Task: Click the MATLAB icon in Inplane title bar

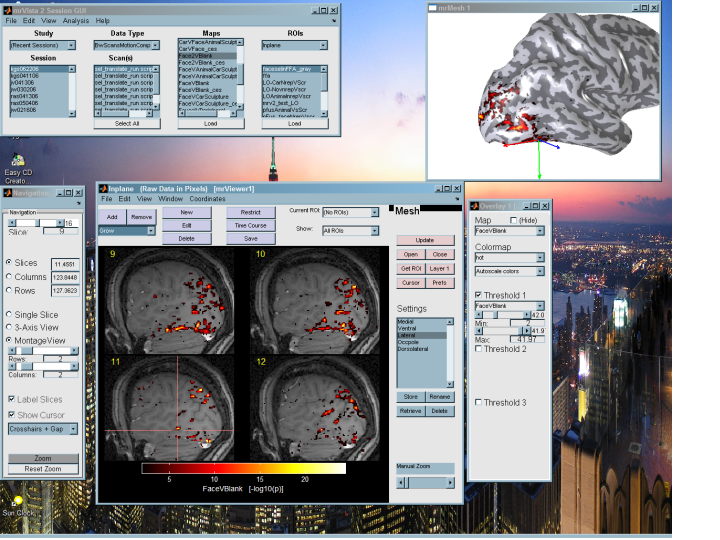Action: pos(103,188)
